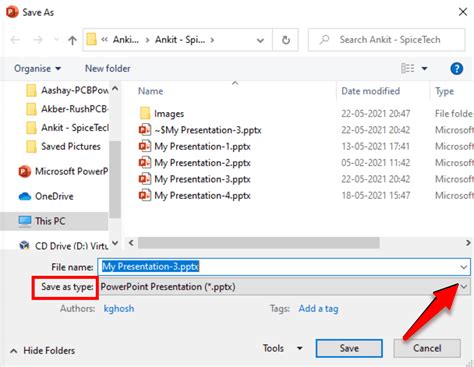
Task: Click the My Presentation-2.pptx PowerPoint icon
Action: point(145,162)
